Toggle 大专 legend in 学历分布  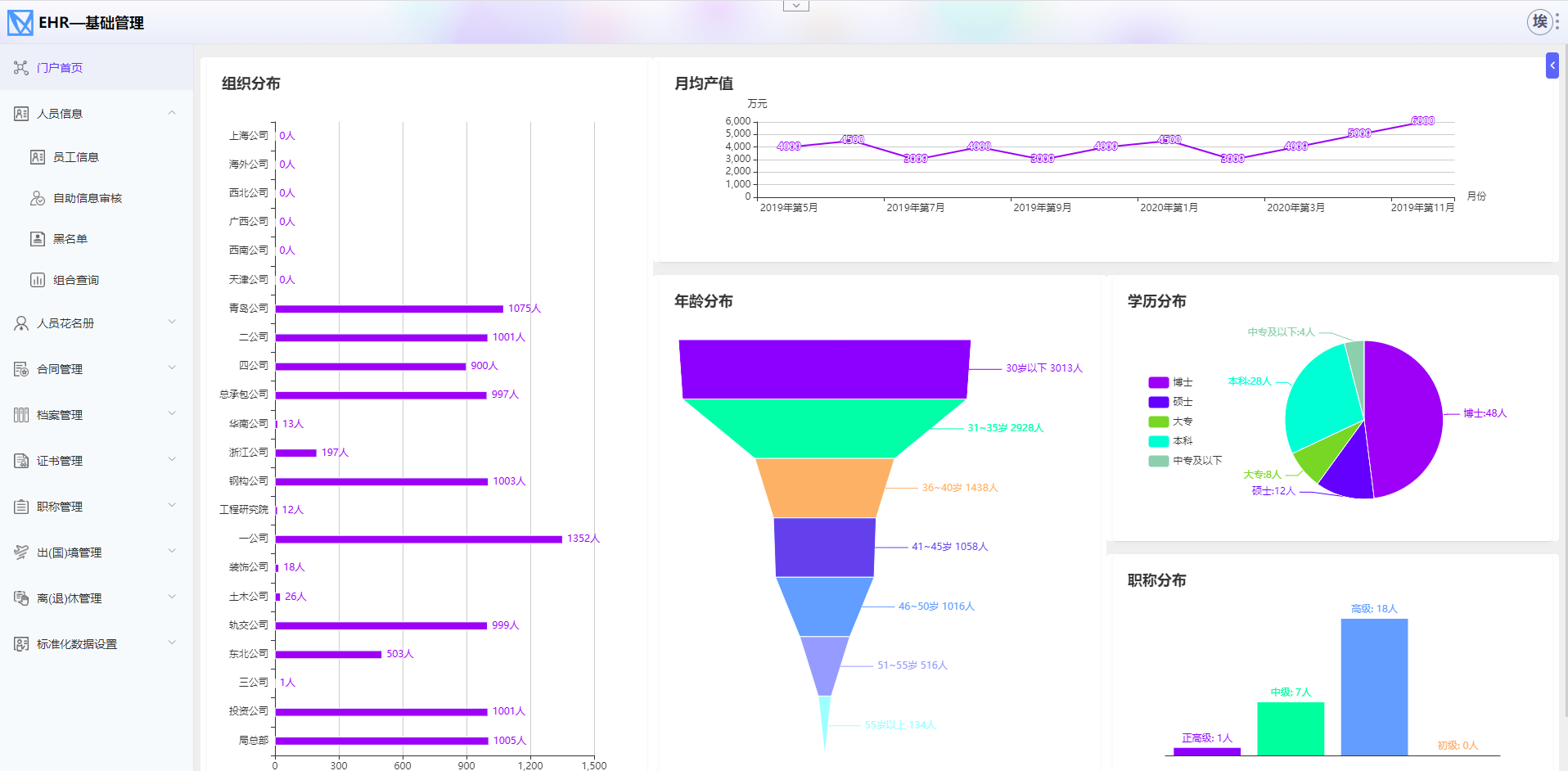click(x=1170, y=422)
